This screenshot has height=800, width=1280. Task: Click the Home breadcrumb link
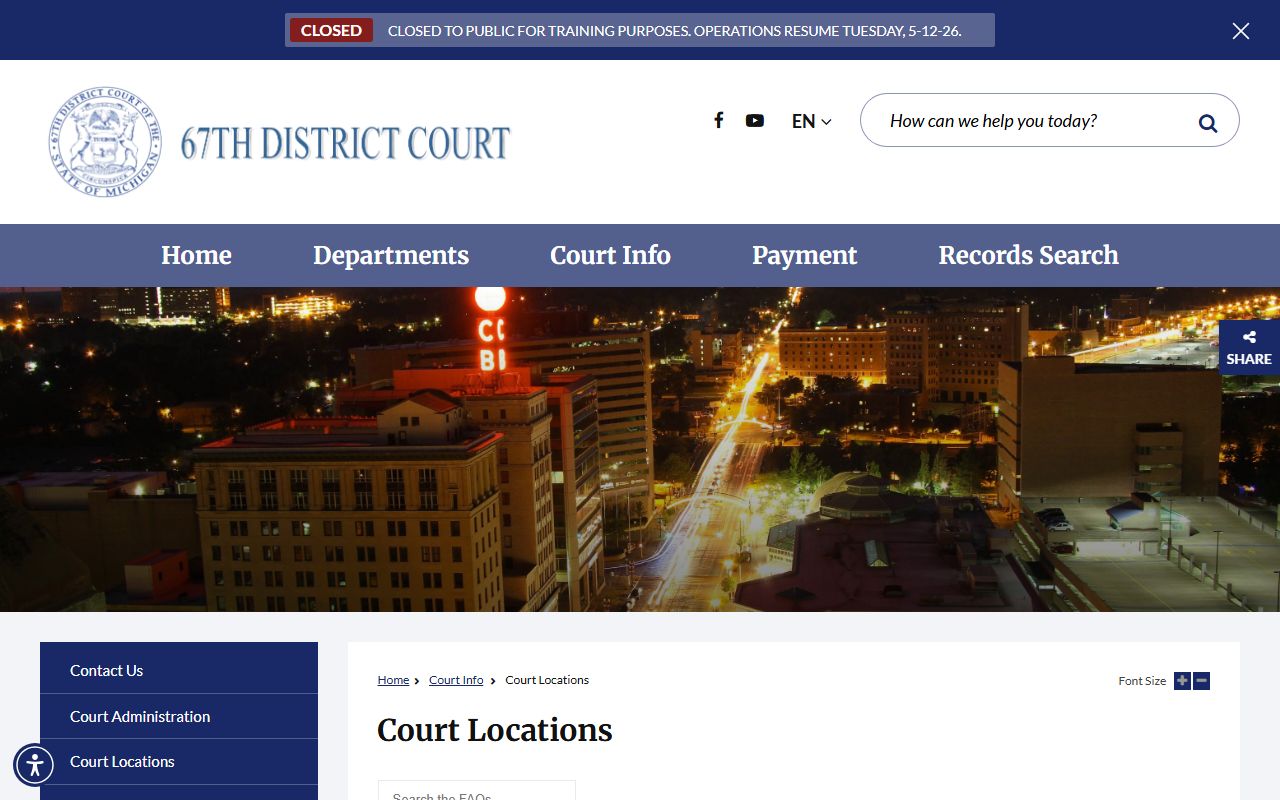[x=393, y=680]
